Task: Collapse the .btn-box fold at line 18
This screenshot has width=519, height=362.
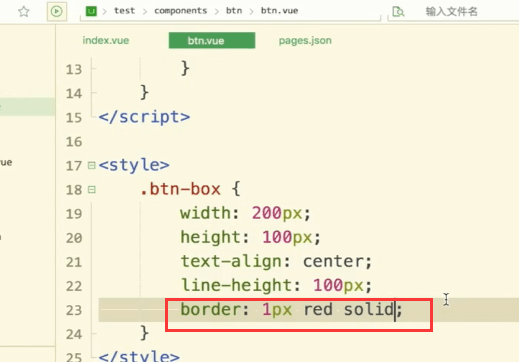Action: tap(91, 190)
